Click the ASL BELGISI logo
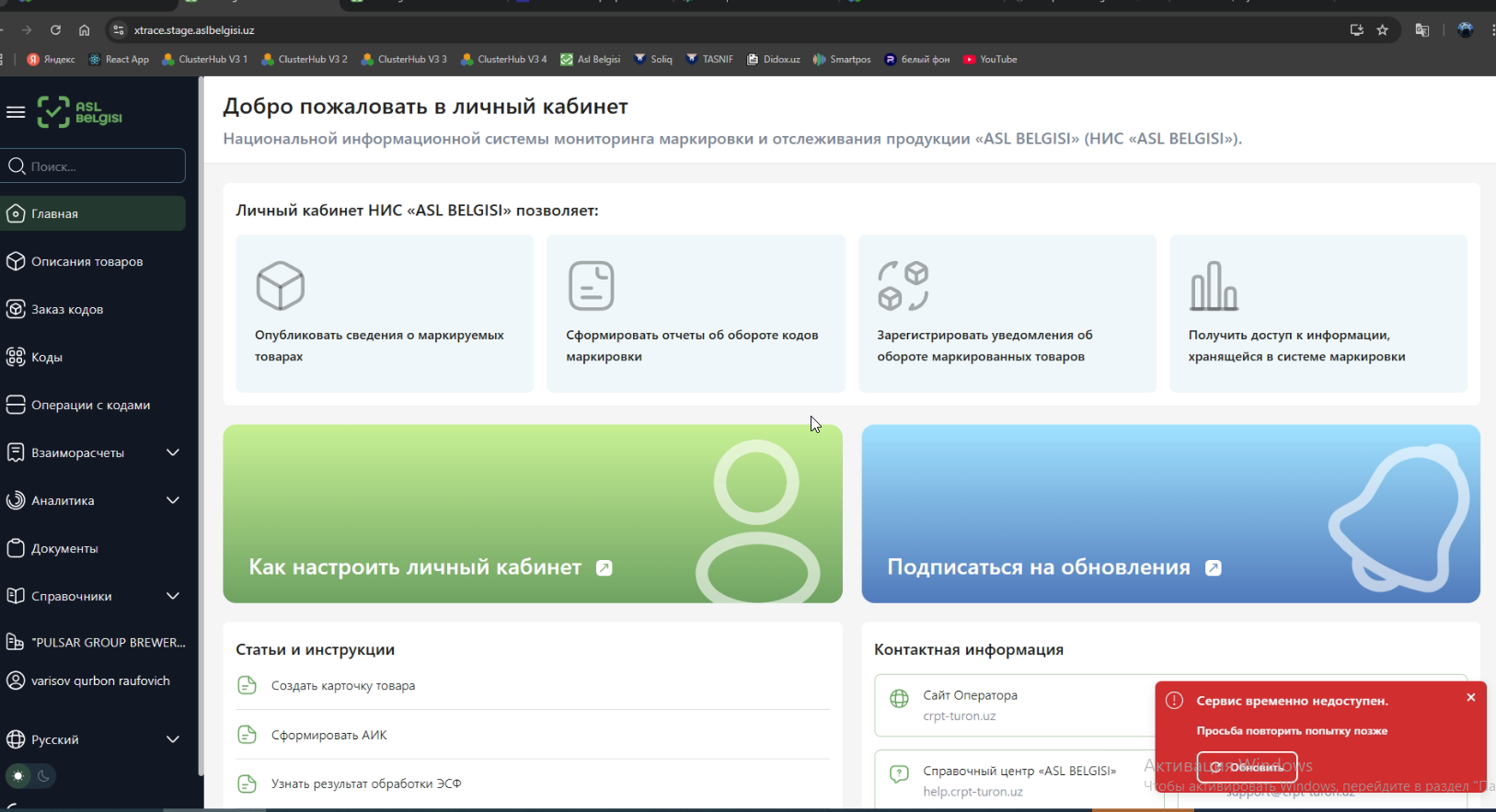 point(79,112)
